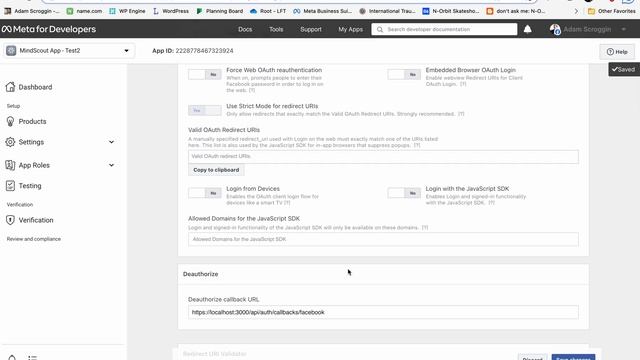Click the Copy to clipboard button
Viewport: 640px width, 360px height.
tap(216, 170)
